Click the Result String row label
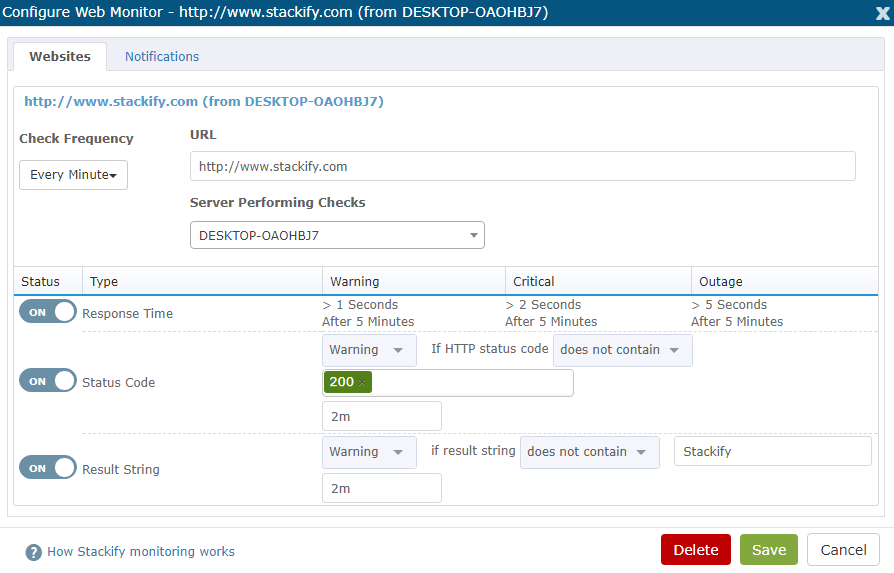Screen dimensions: 894x573 point(121,469)
